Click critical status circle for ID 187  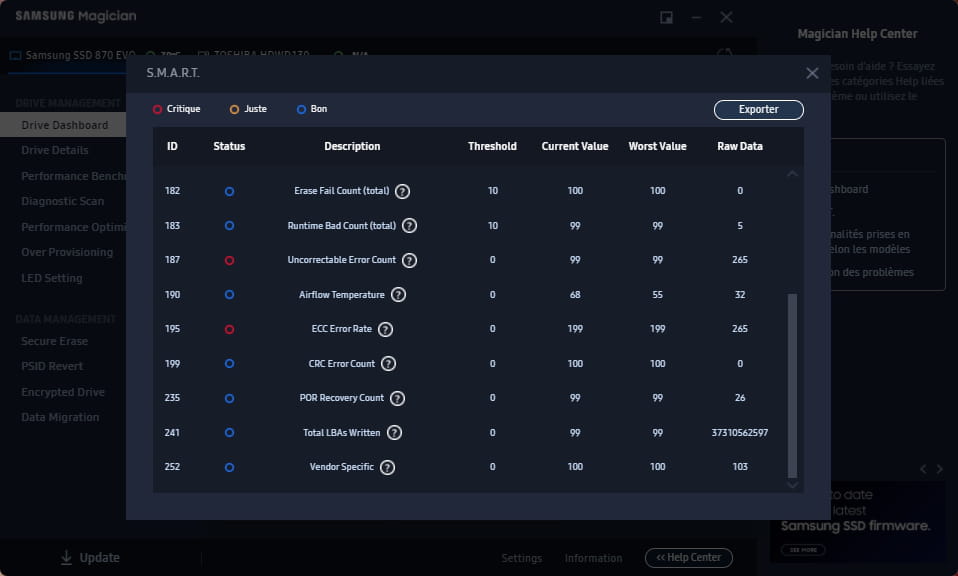coord(229,260)
